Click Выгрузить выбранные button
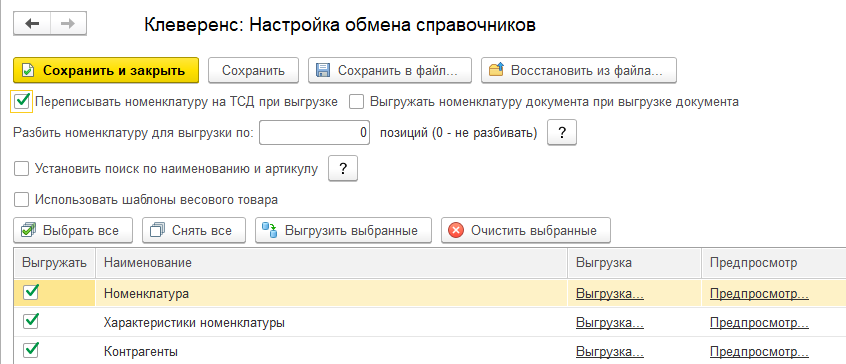This screenshot has height=364, width=846. point(344,230)
